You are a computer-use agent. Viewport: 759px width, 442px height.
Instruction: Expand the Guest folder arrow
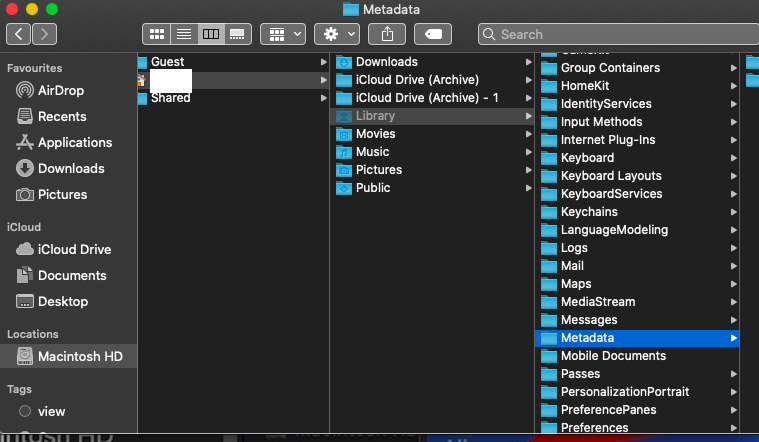(x=323, y=62)
